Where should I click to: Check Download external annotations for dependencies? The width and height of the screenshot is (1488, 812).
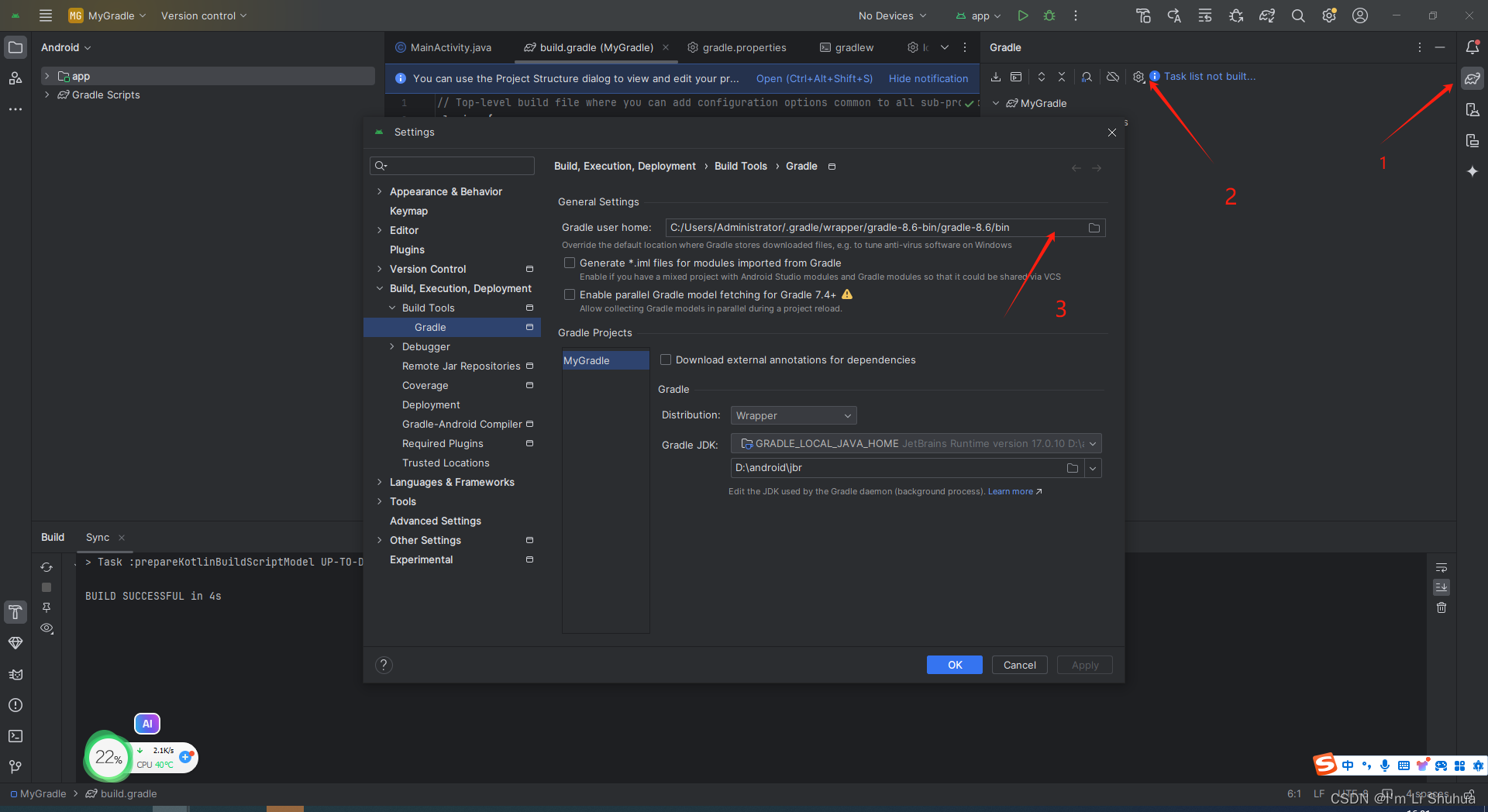(666, 360)
